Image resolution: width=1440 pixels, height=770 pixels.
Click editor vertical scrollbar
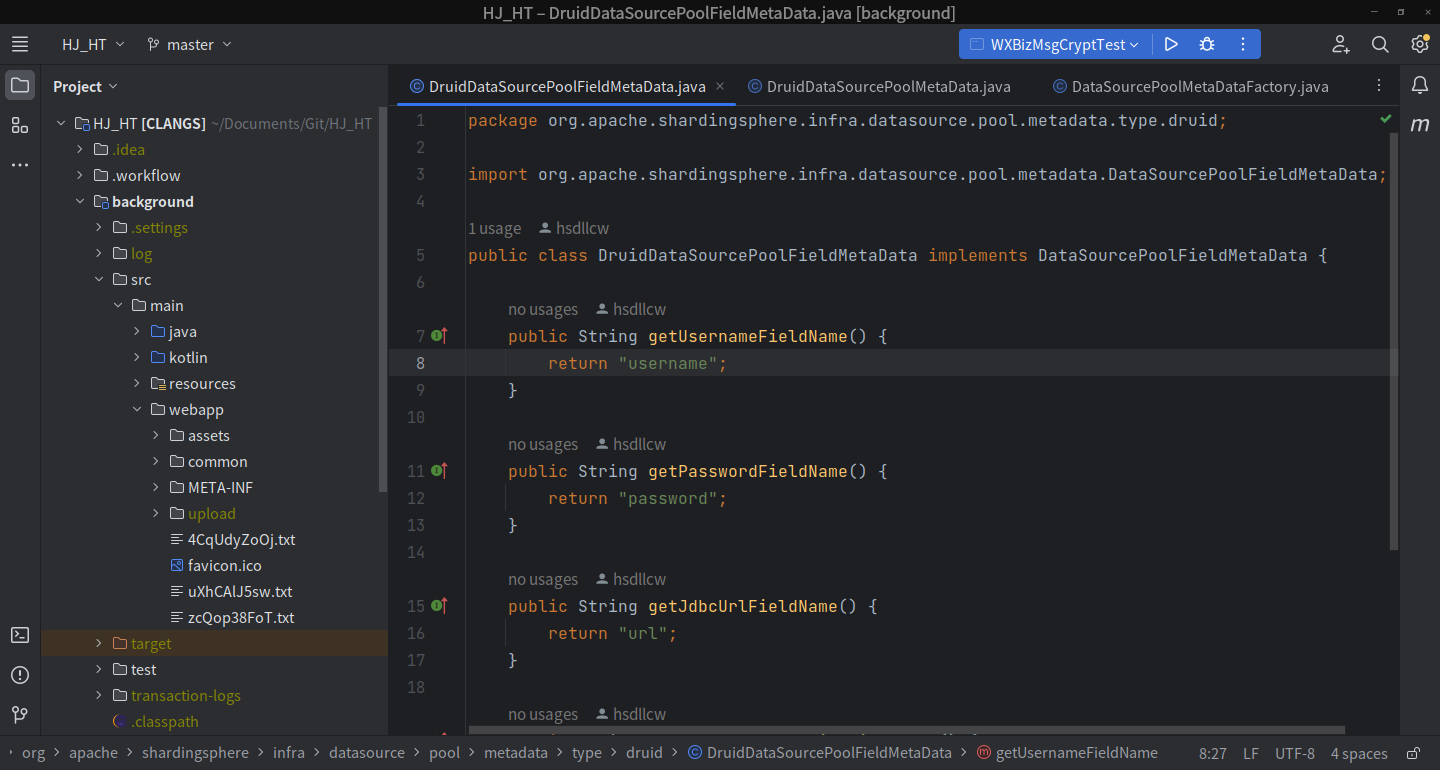coord(1394,340)
